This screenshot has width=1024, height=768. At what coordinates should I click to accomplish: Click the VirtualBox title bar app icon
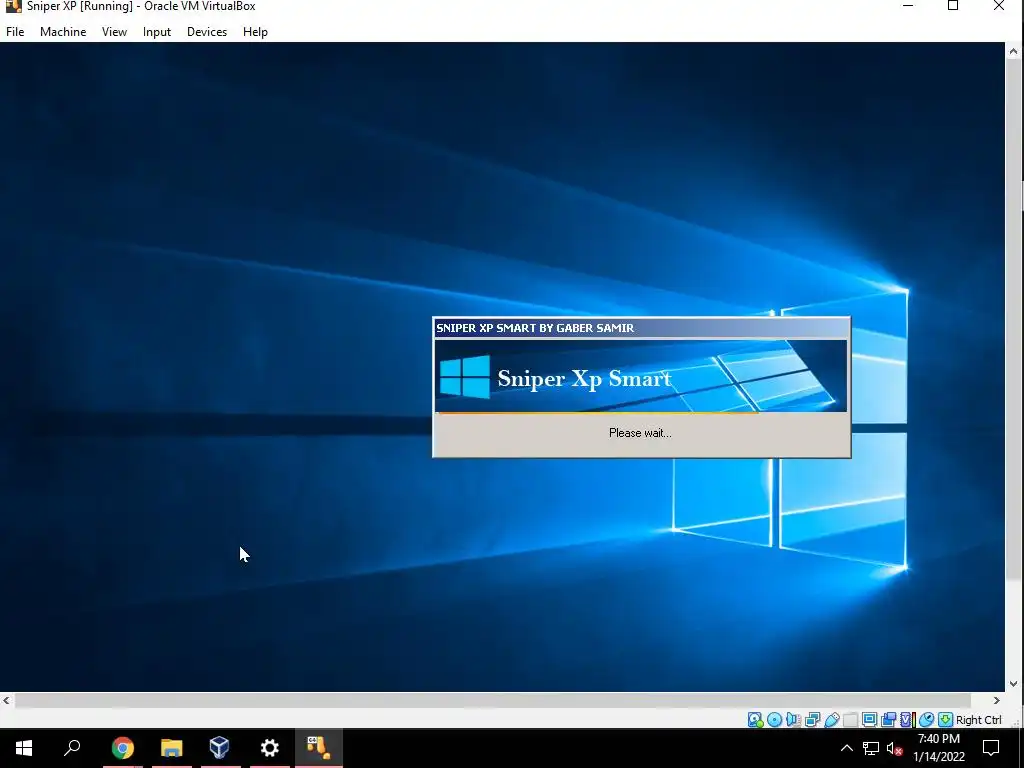tap(13, 6)
